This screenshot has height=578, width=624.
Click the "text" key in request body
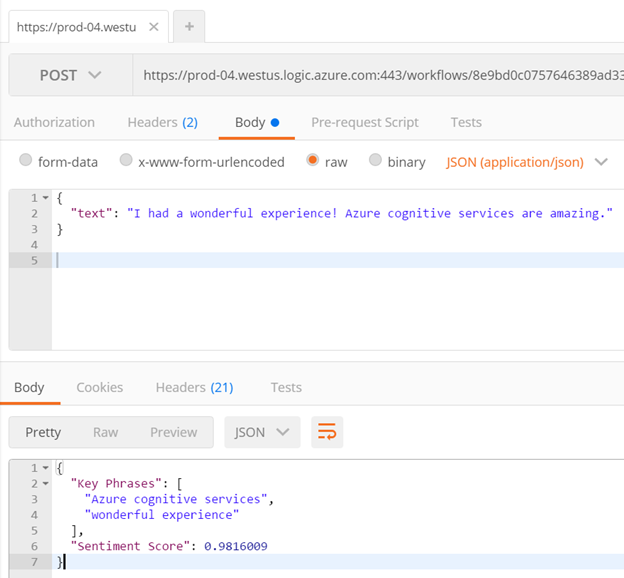coord(92,213)
